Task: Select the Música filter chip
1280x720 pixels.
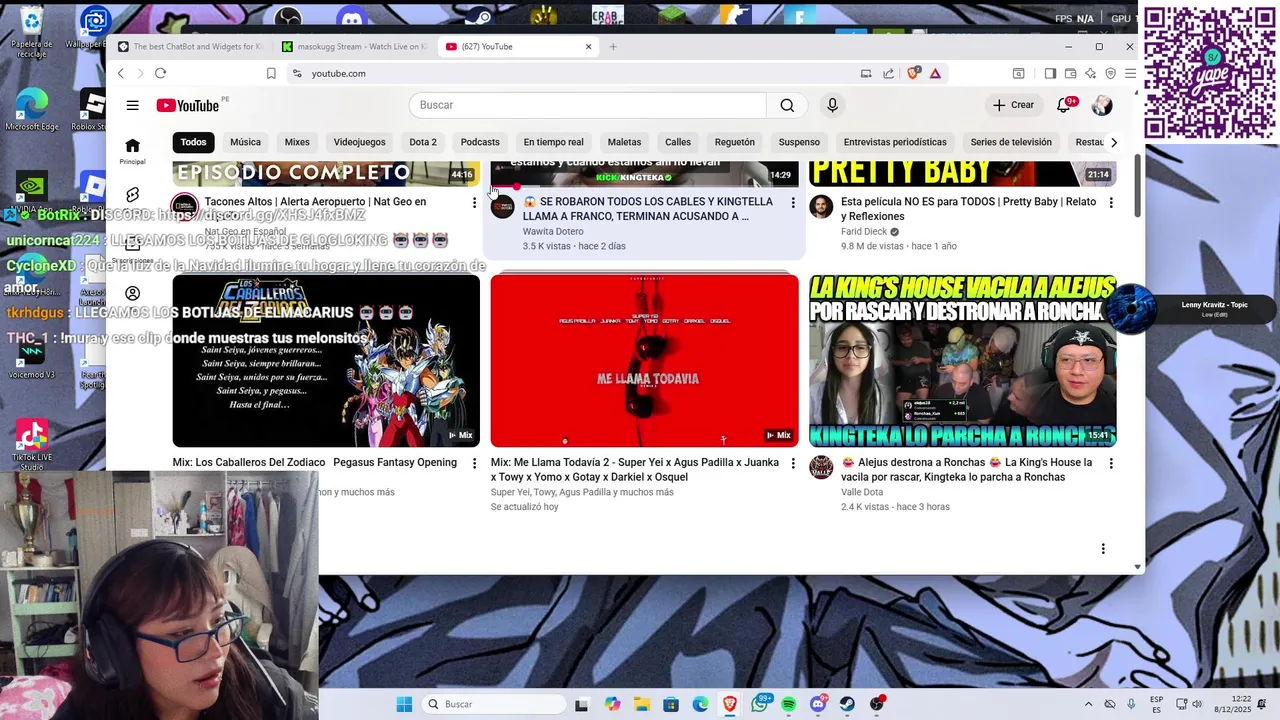Action: tap(245, 142)
